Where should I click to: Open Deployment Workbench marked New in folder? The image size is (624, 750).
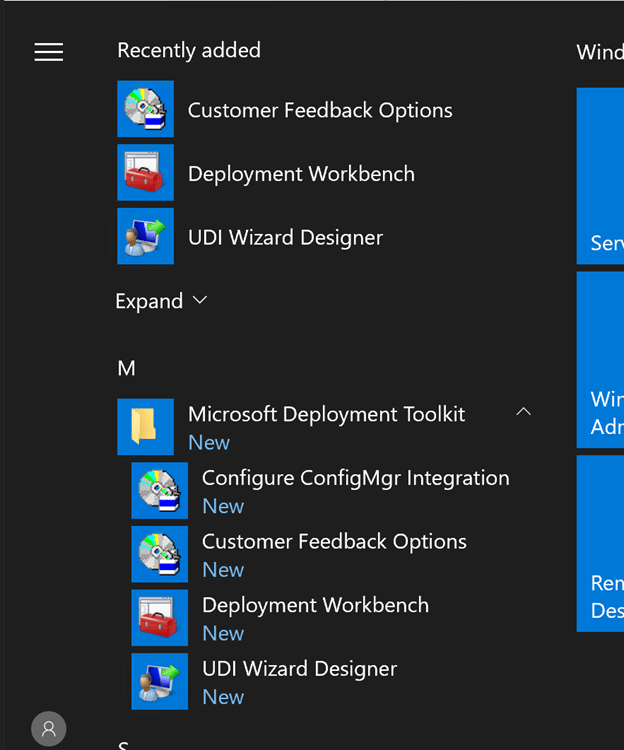(x=316, y=605)
